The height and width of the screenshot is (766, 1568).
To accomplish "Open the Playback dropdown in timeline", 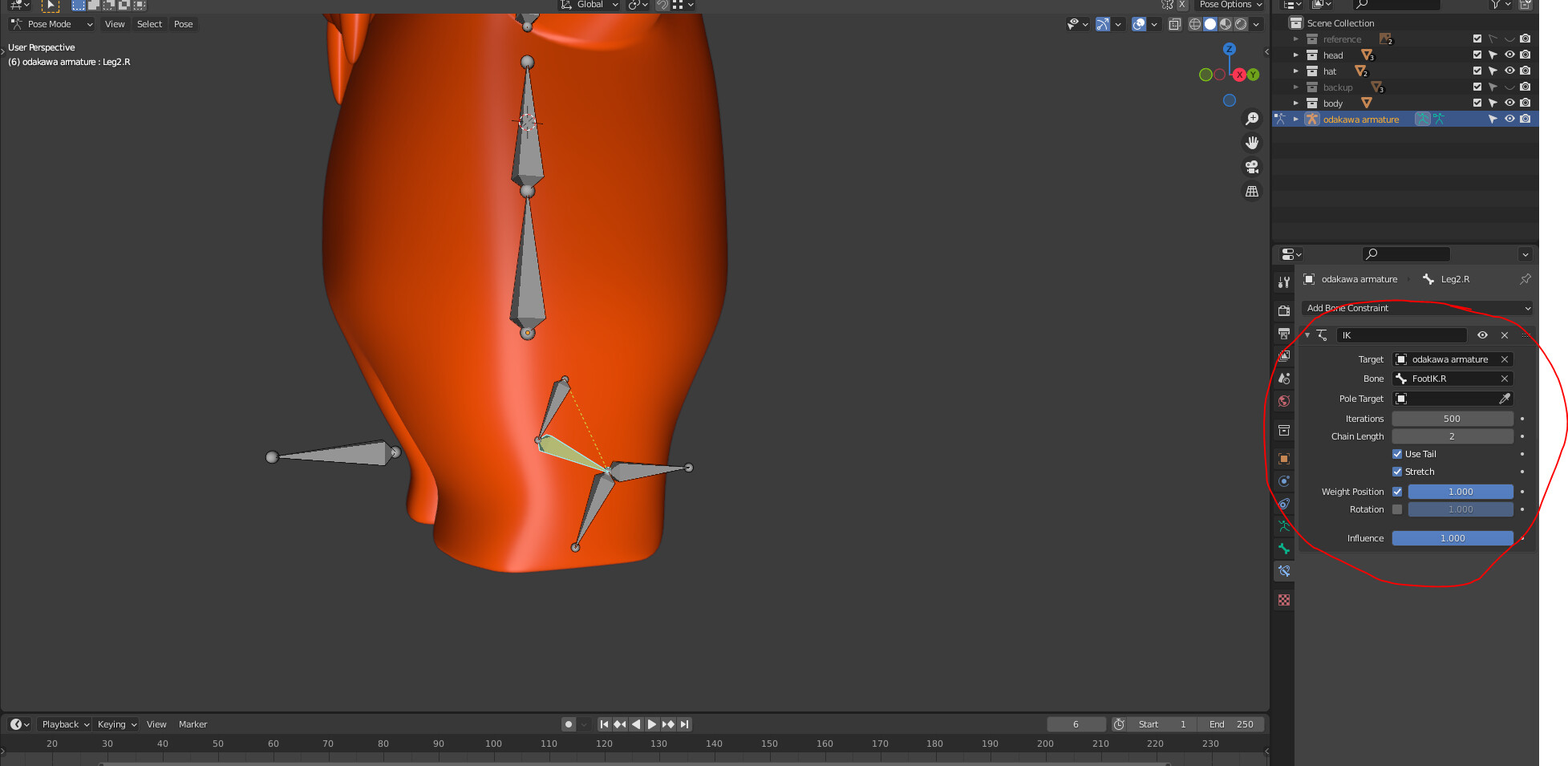I will pos(65,724).
